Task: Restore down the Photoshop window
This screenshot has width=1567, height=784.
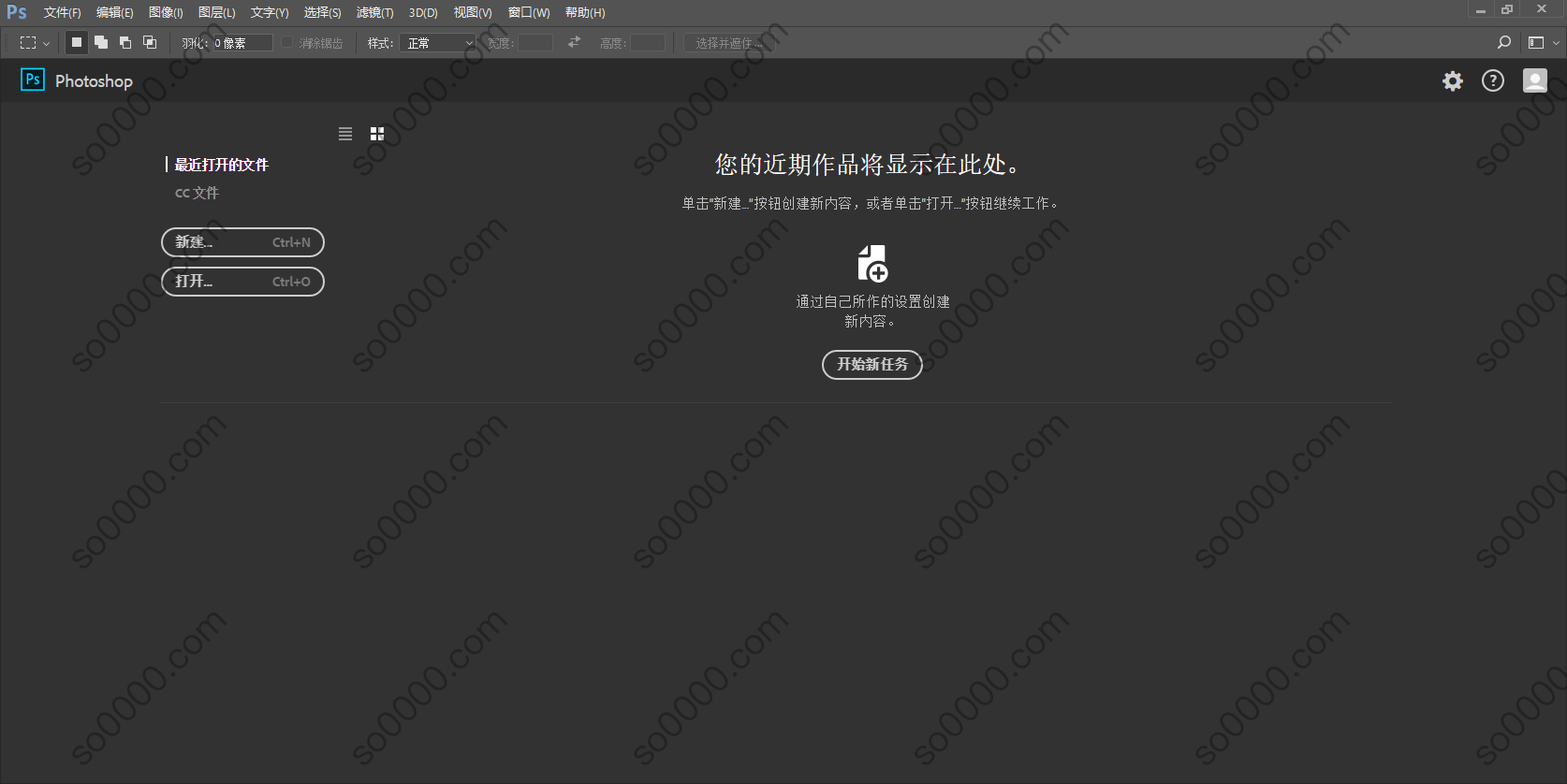Action: [1507, 9]
